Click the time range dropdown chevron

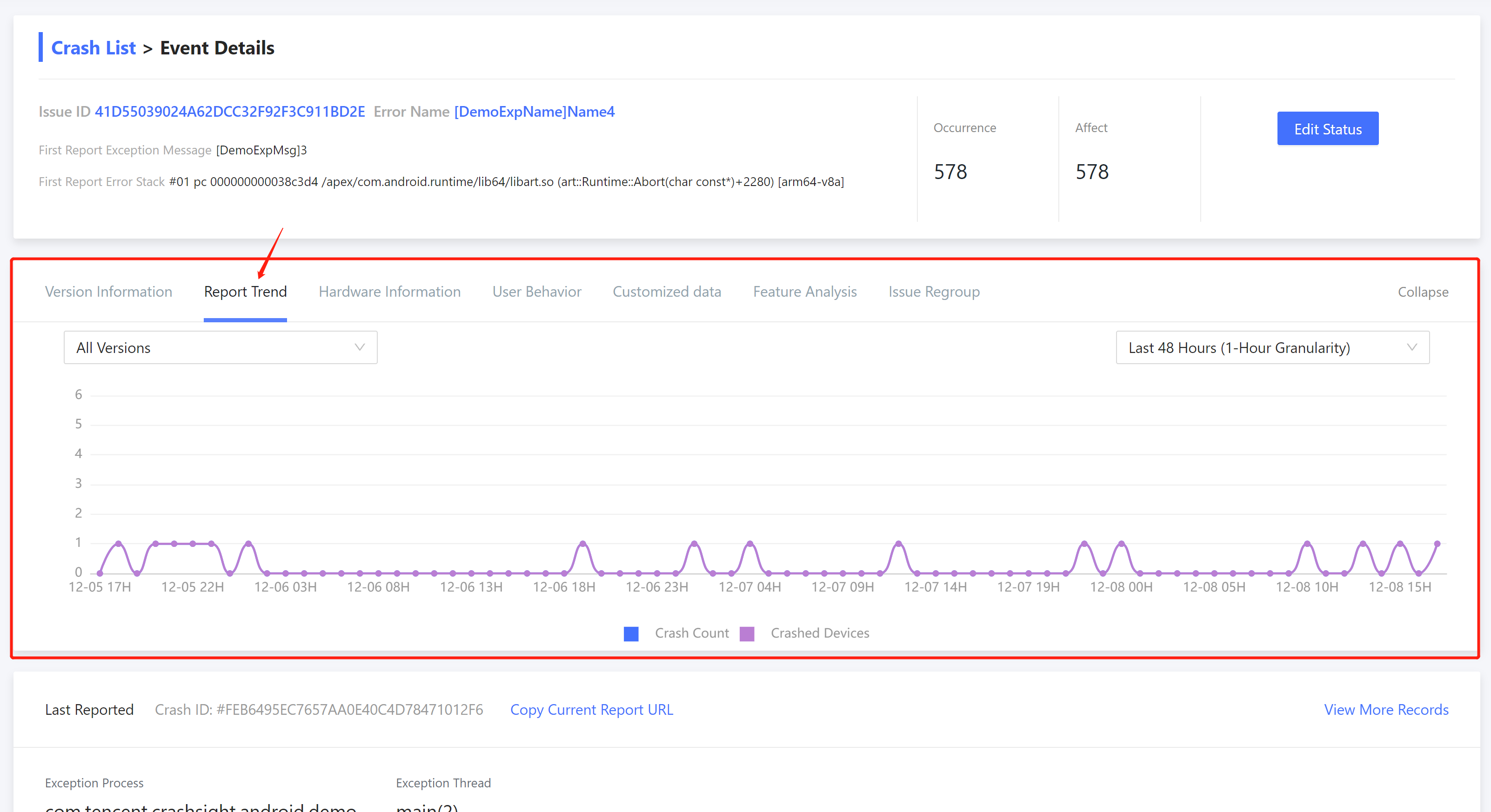(x=1412, y=347)
